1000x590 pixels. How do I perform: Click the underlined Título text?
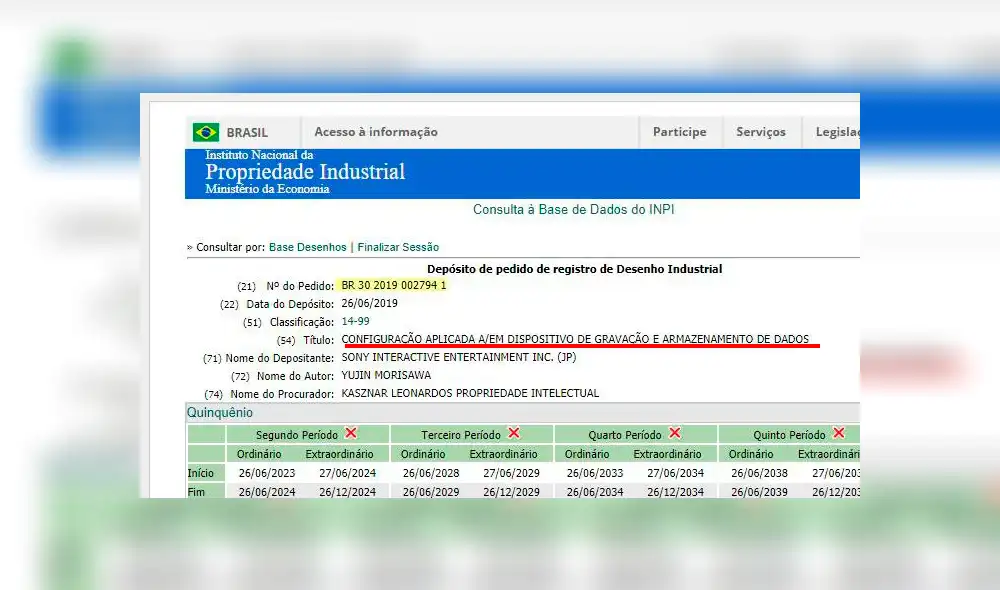575,340
